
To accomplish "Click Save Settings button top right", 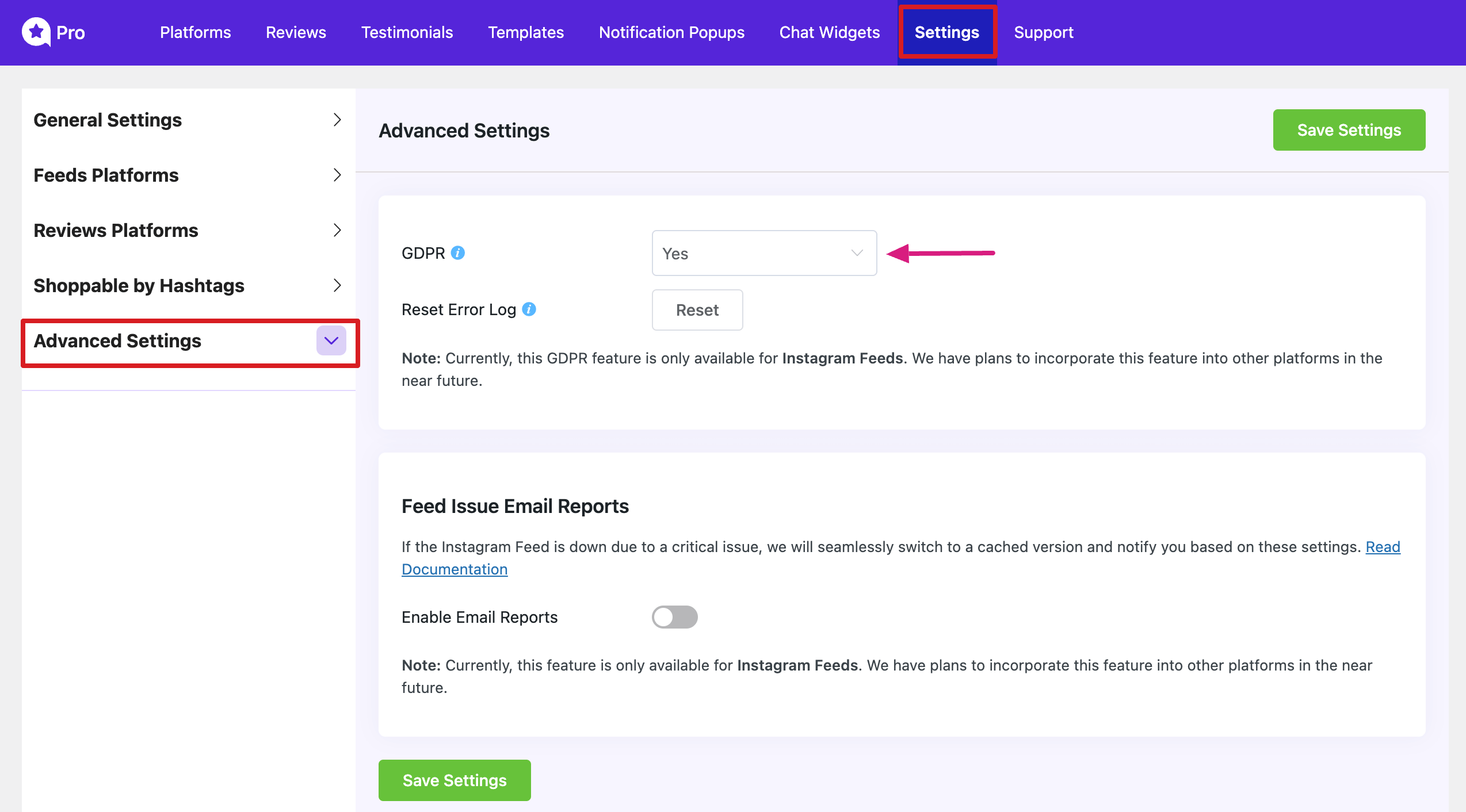I will (x=1349, y=130).
